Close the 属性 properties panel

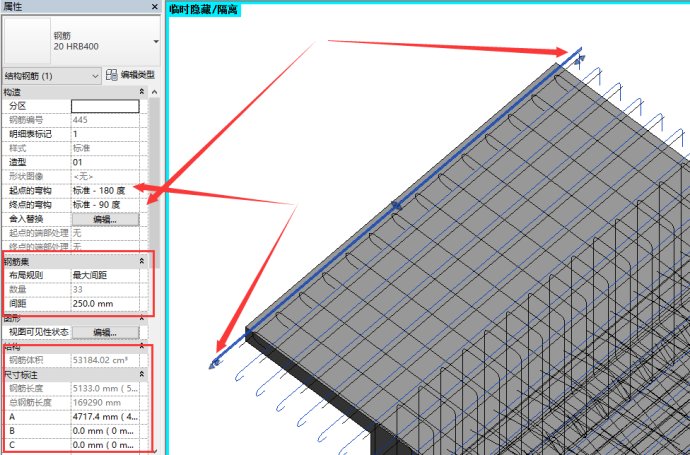click(x=156, y=7)
